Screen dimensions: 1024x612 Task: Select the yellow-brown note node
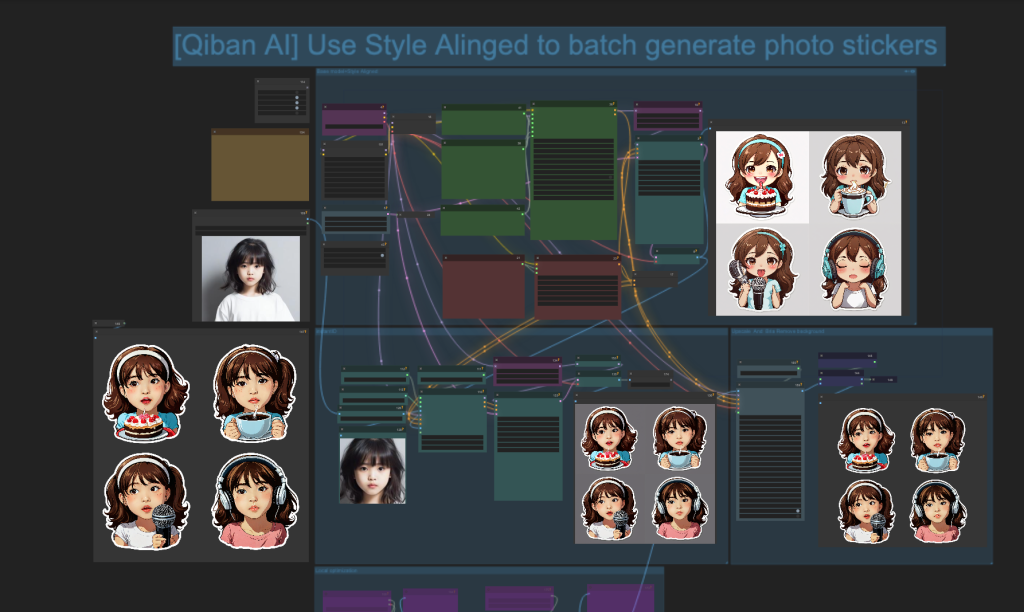260,165
